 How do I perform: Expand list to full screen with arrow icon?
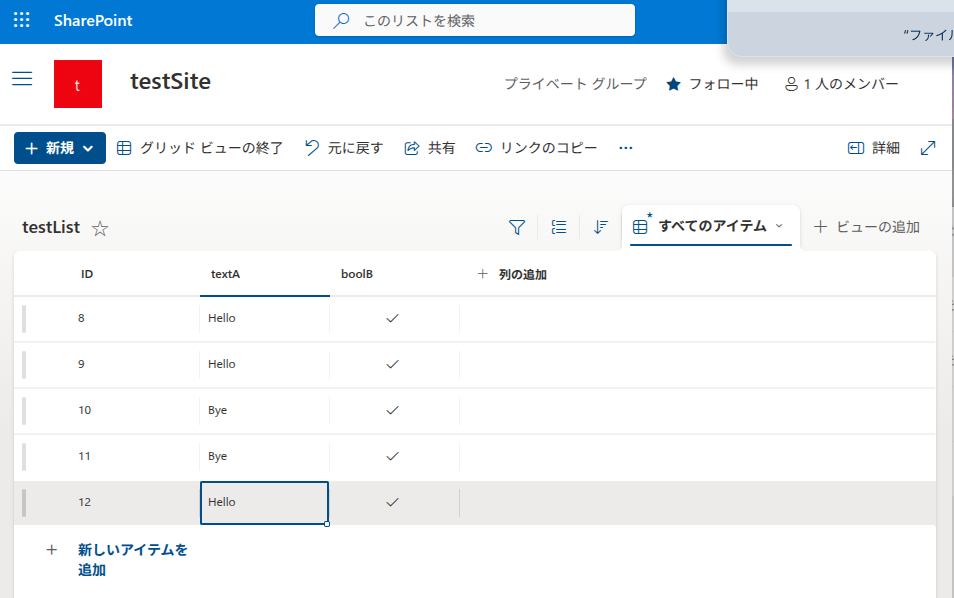pyautogui.click(x=928, y=148)
